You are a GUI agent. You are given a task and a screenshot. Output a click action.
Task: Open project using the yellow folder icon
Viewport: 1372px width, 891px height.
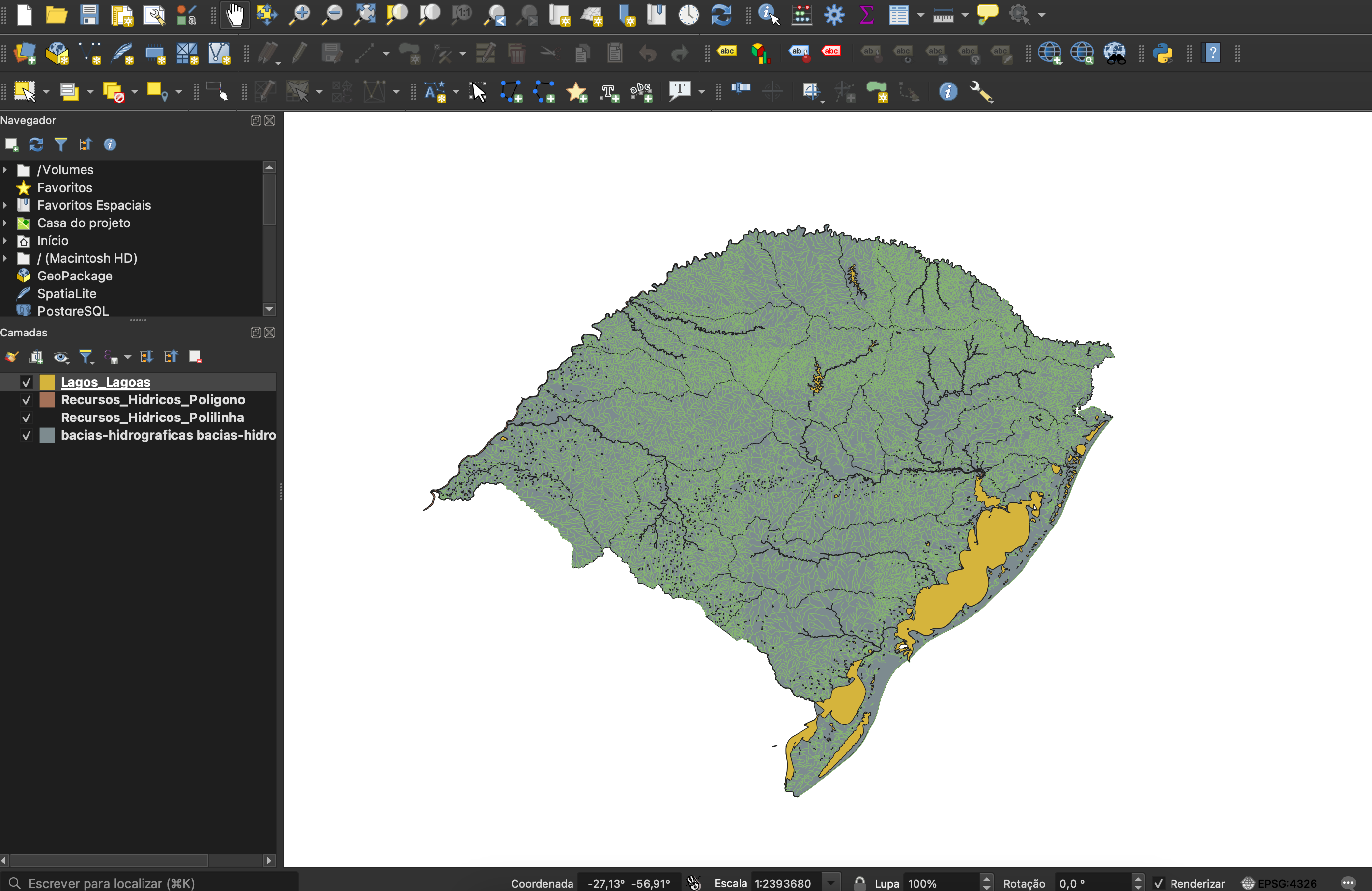tap(56, 14)
